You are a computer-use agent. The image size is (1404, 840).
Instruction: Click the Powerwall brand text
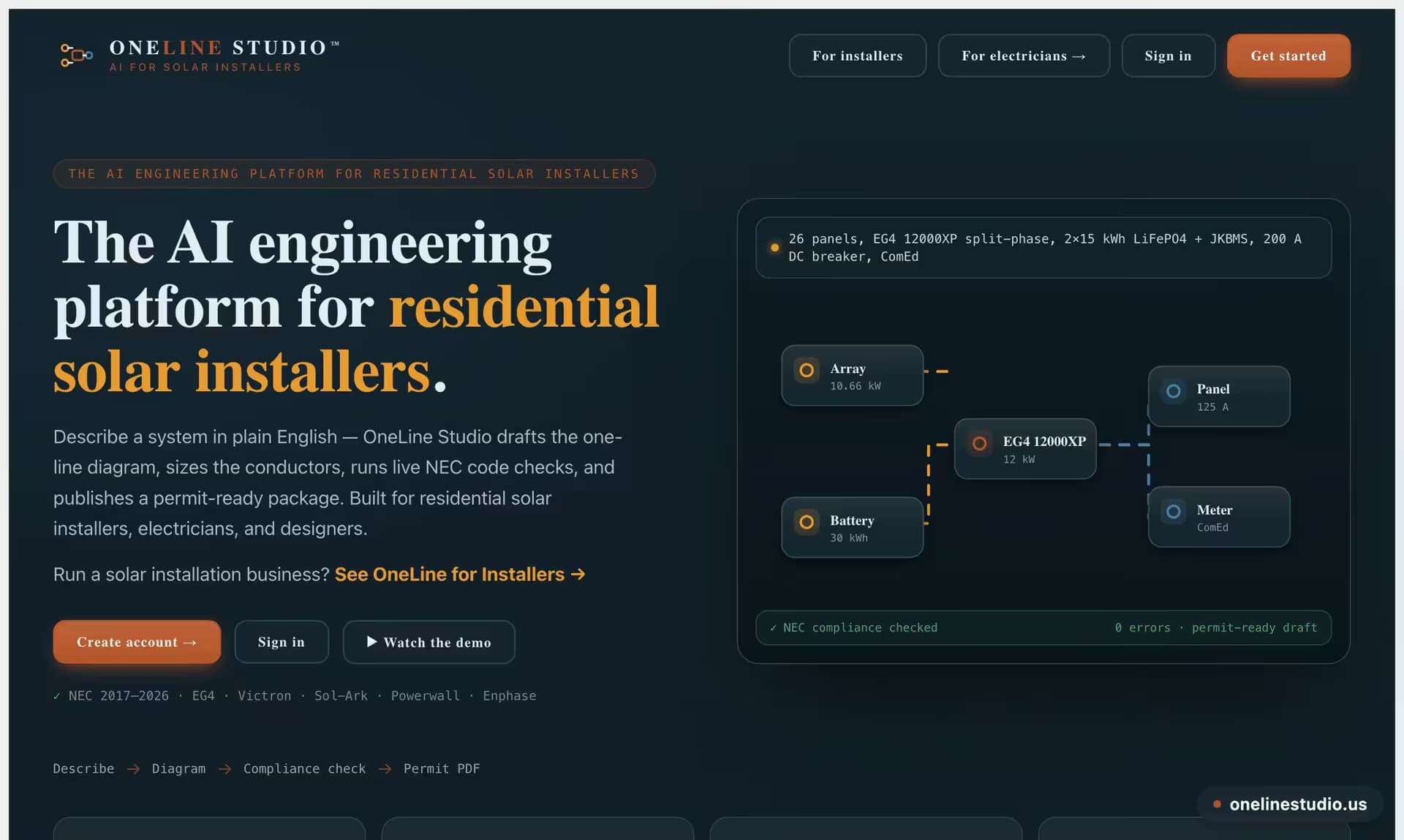[426, 696]
